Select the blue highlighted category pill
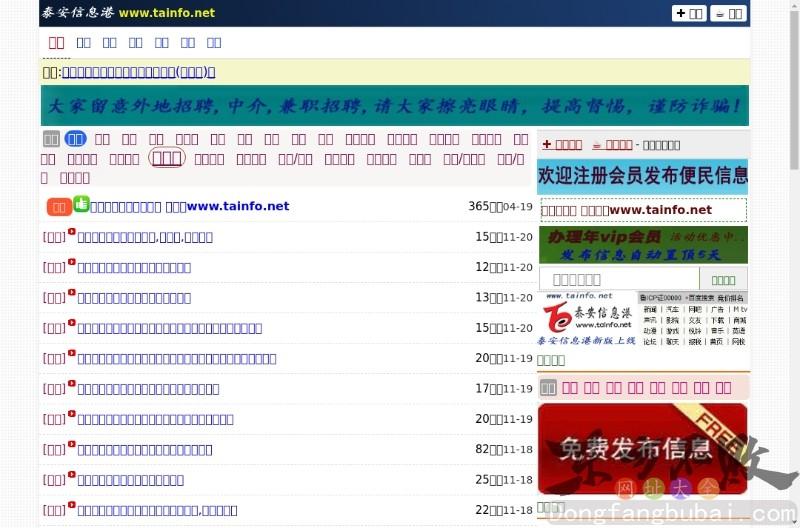The width and height of the screenshot is (800, 528). 76,139
